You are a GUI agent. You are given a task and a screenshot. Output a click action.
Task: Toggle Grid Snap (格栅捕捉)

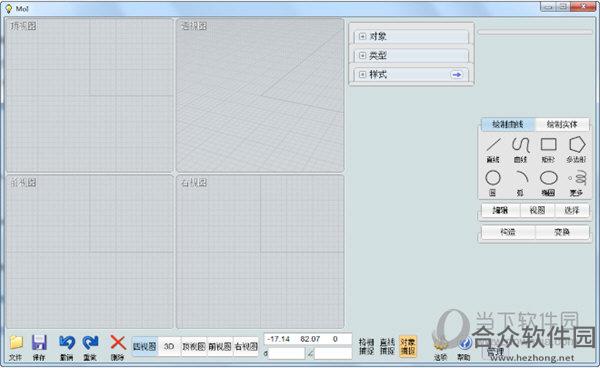pos(366,346)
